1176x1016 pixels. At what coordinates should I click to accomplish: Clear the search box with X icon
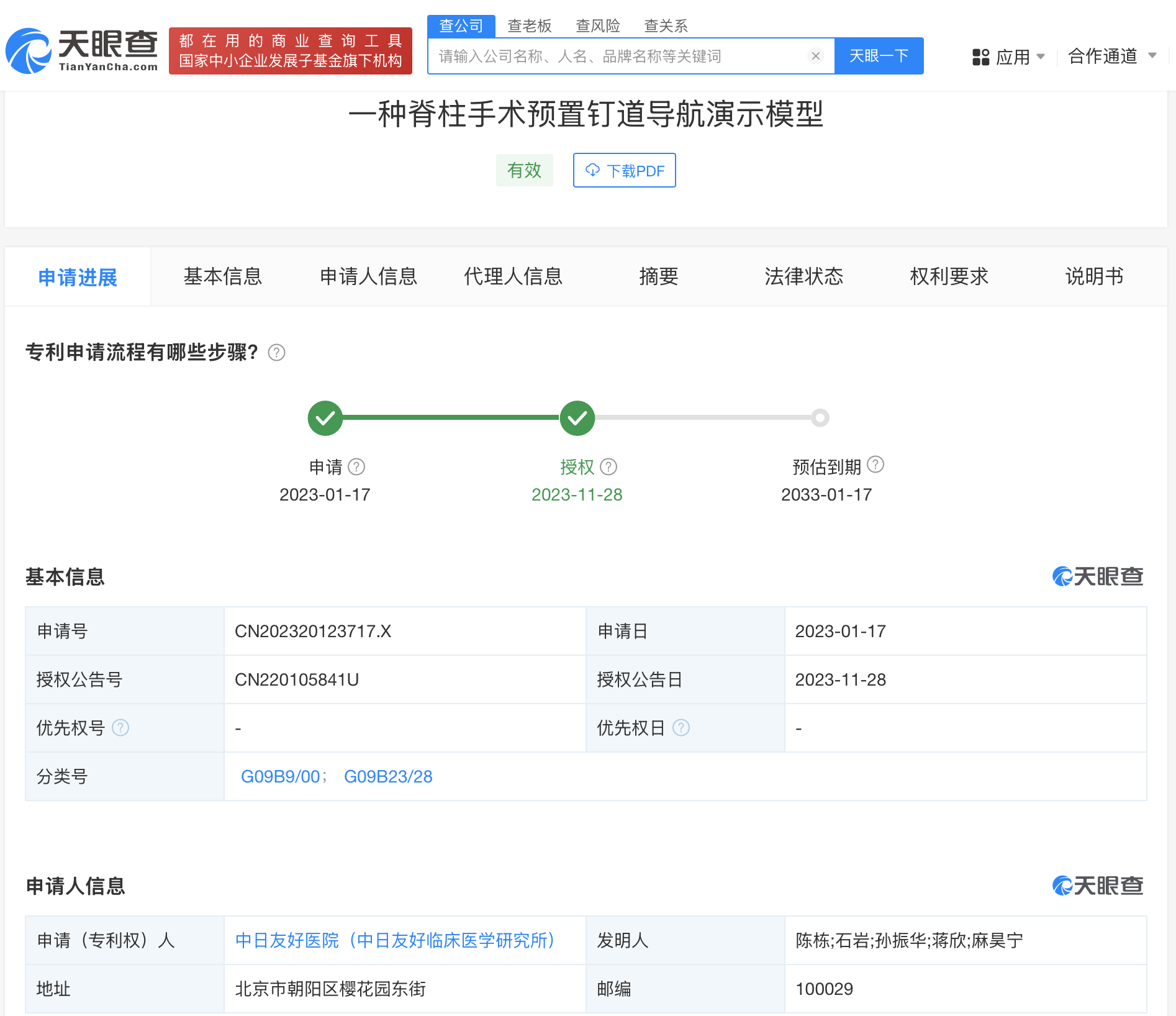click(x=815, y=57)
